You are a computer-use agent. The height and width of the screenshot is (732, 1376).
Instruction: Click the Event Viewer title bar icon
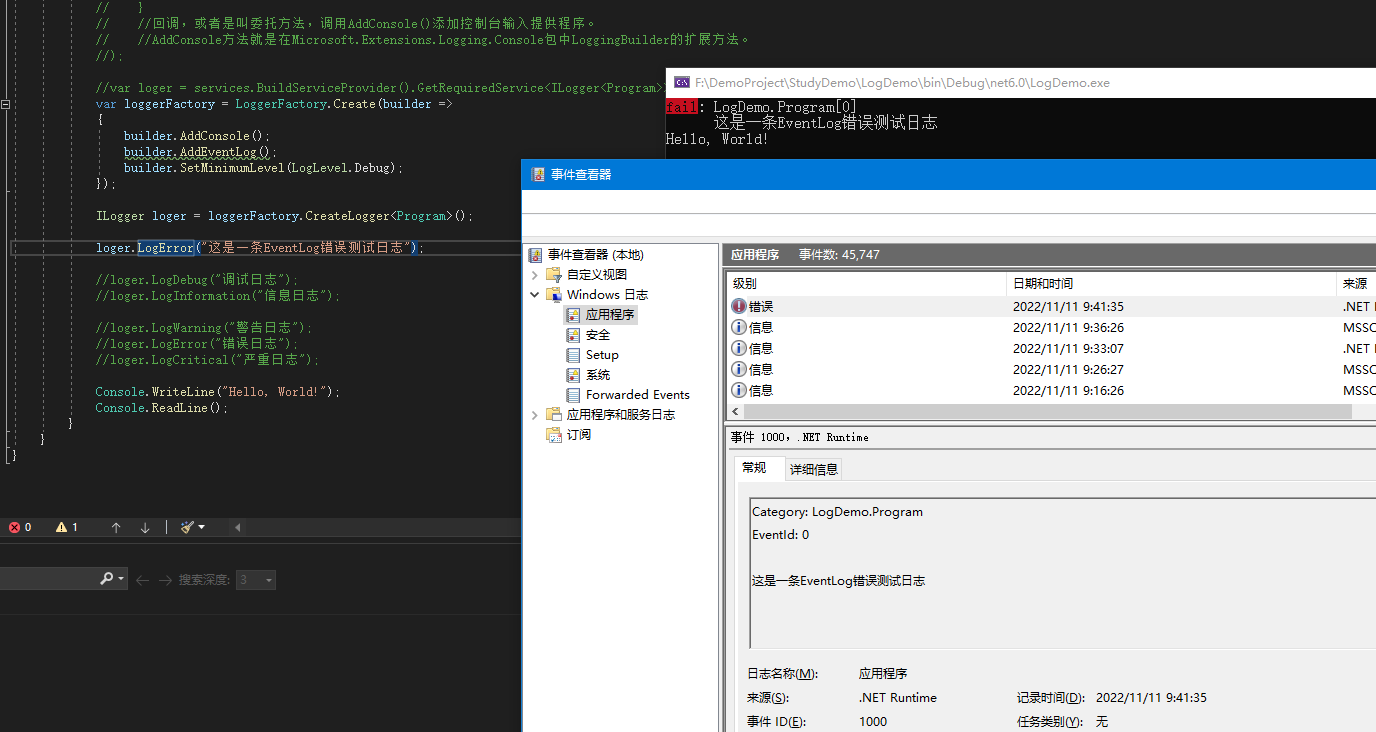(536, 174)
